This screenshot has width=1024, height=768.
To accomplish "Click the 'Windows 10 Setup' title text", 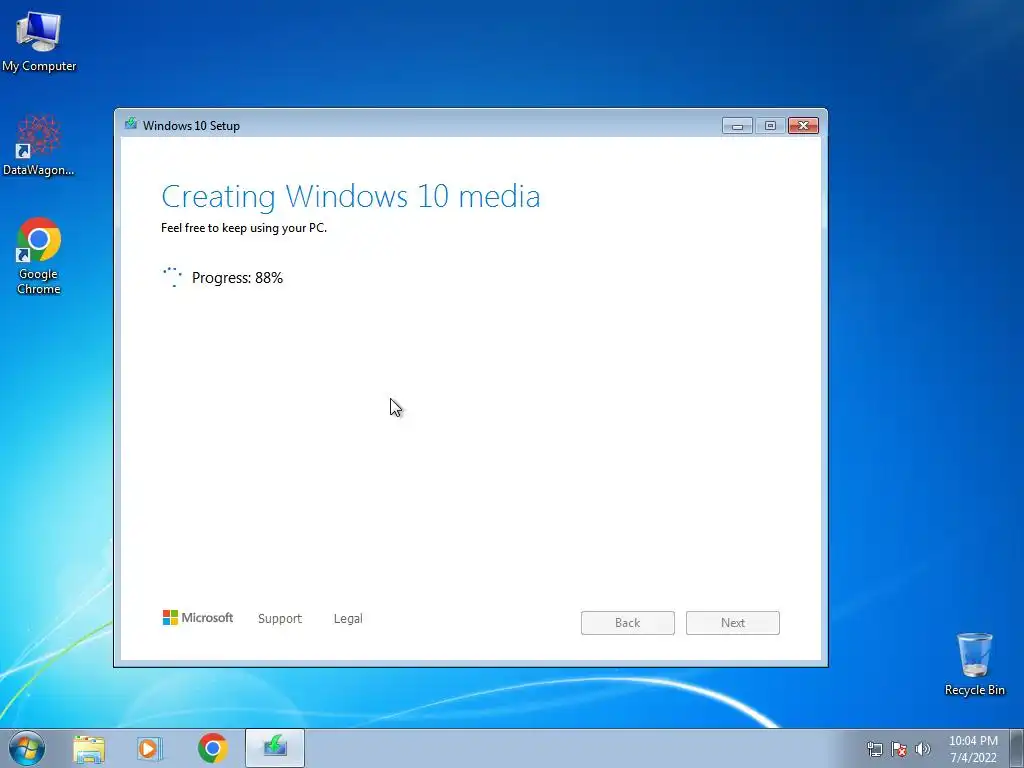I will point(191,125).
